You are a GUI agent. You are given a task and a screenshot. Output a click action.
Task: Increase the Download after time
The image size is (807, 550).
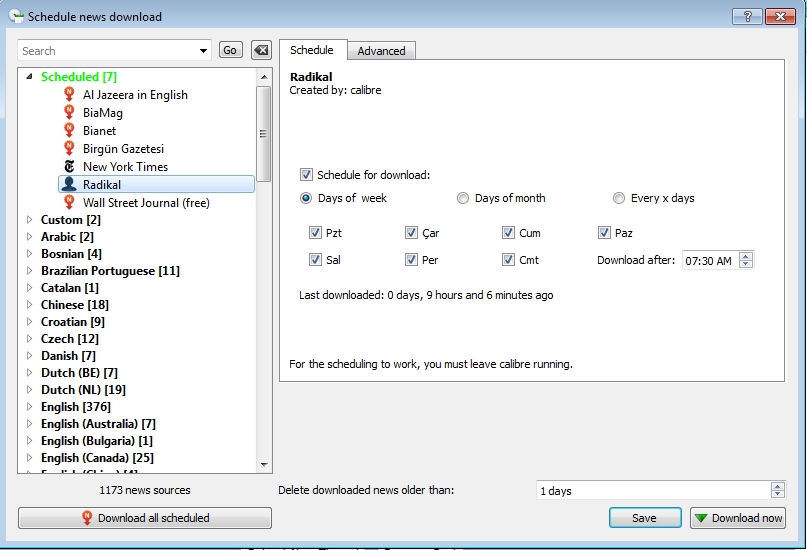click(746, 256)
